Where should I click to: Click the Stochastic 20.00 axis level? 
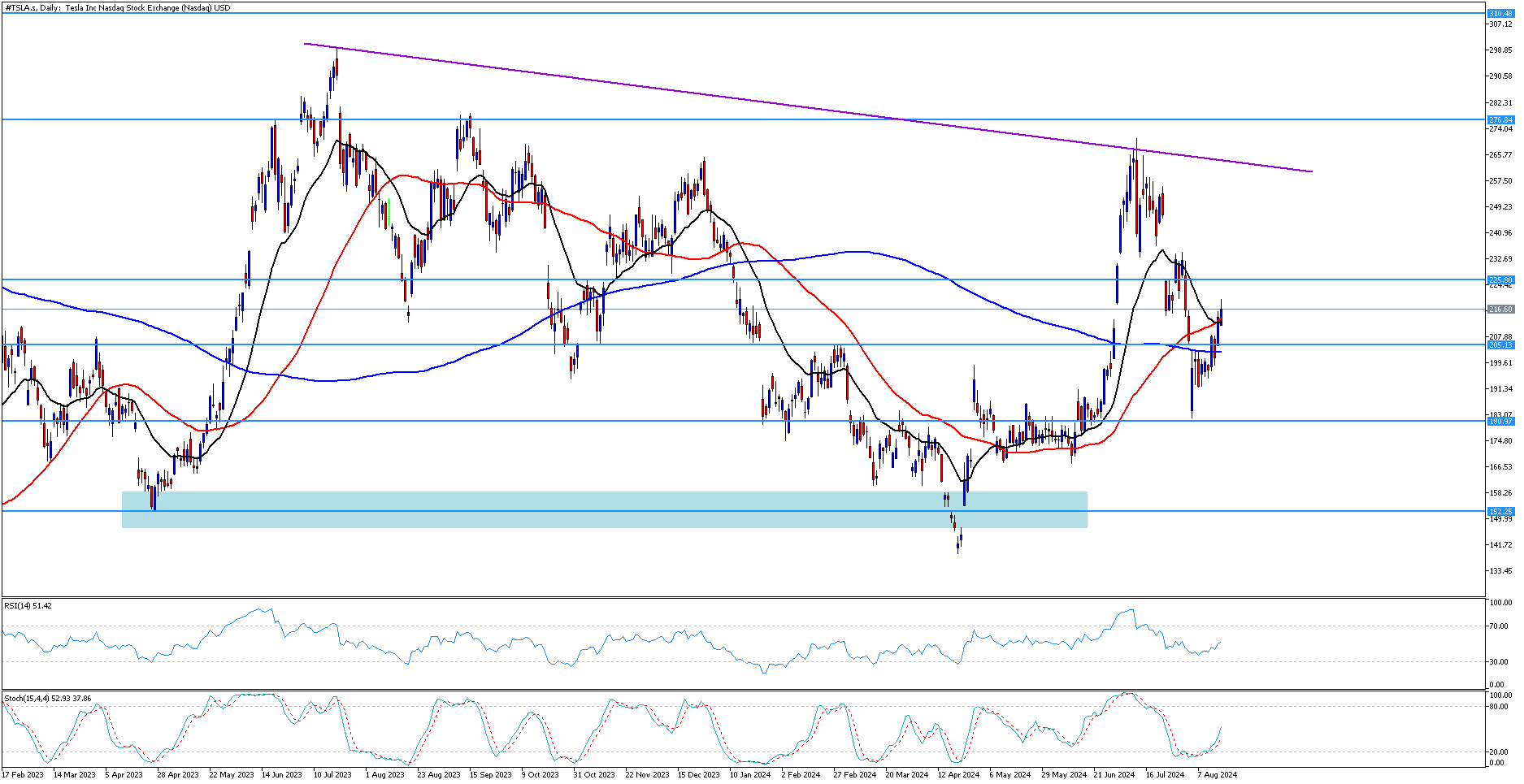coord(1500,752)
